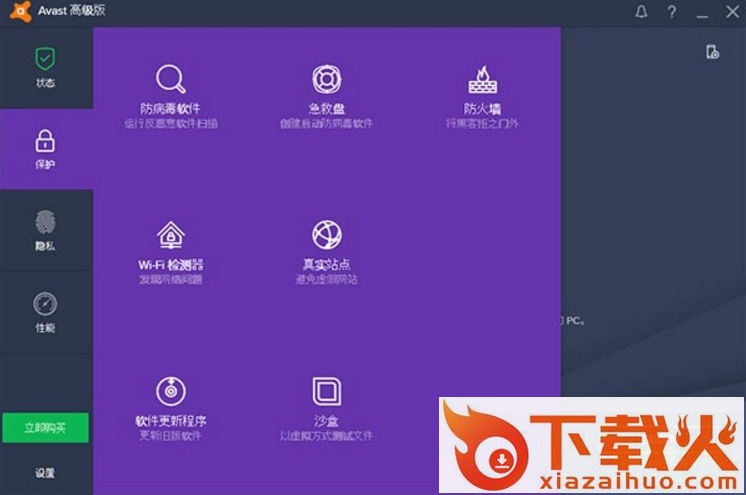Click the 发现网络问题 Wi-Fi description text
This screenshot has width=746, height=495.
pos(170,279)
